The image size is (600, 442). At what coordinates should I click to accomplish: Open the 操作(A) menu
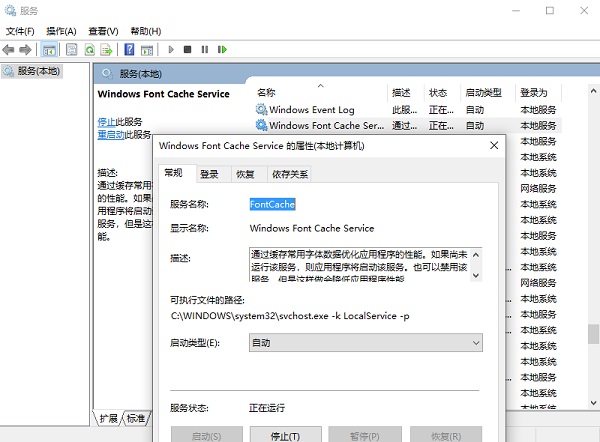[x=61, y=31]
